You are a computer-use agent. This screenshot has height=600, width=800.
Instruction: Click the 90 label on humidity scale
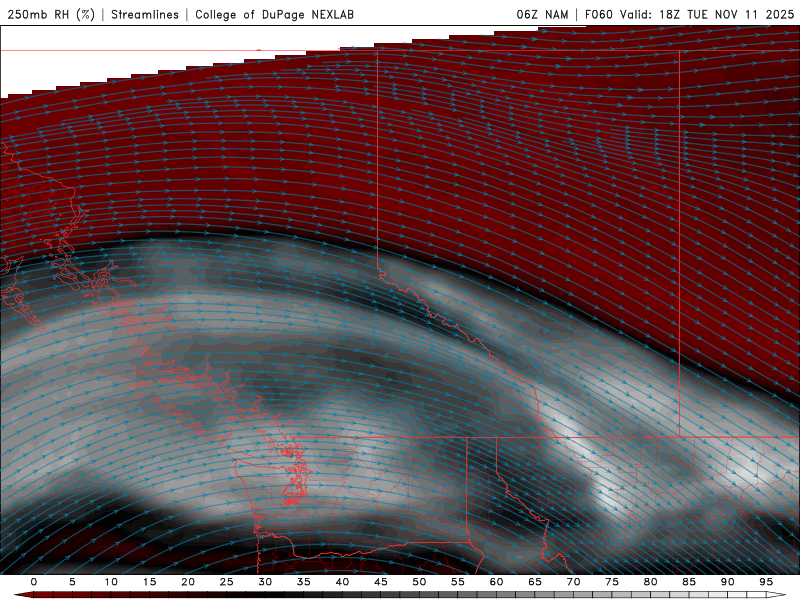[x=727, y=582]
